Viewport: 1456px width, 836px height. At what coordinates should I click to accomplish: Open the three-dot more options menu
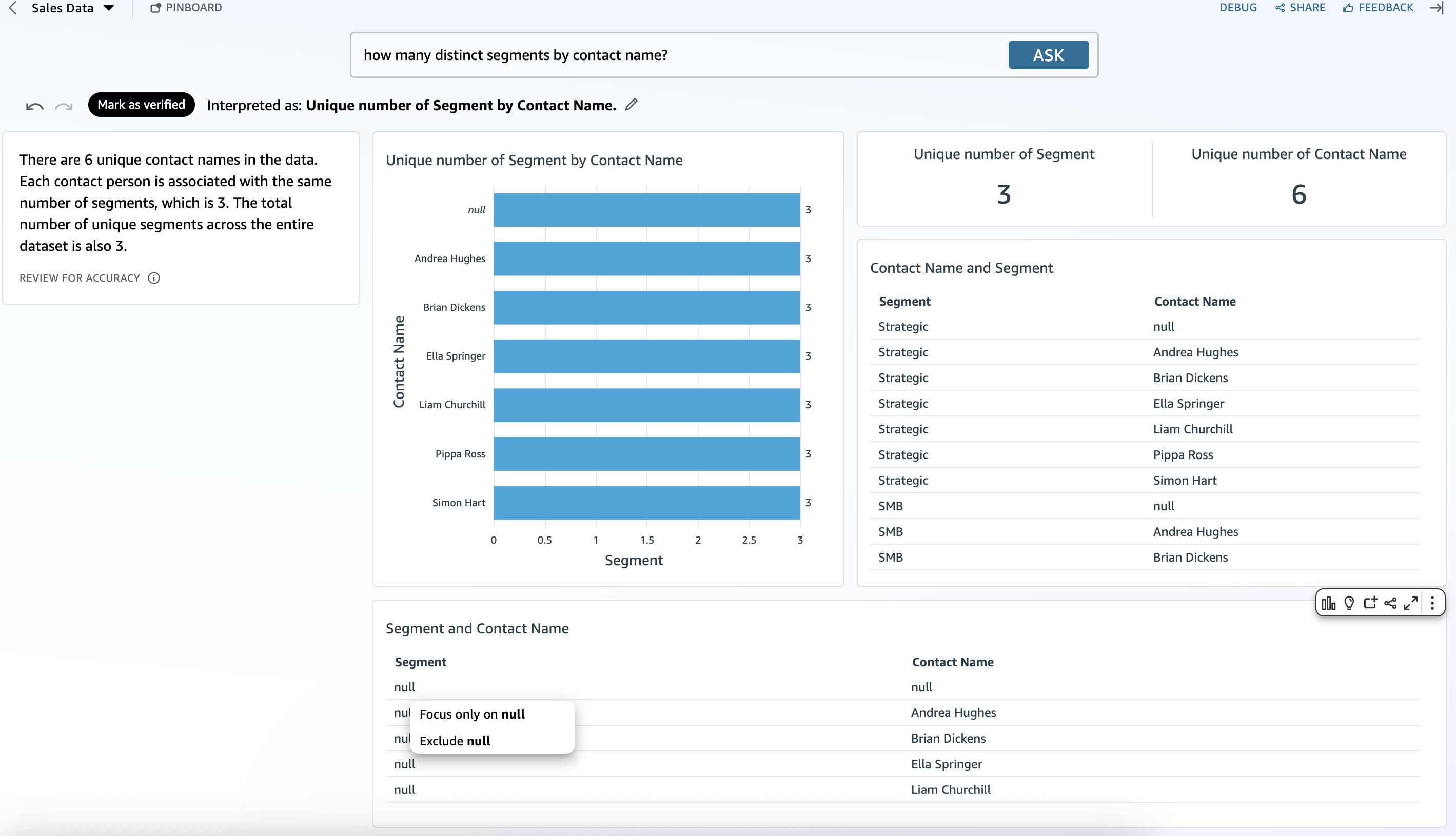coord(1432,603)
